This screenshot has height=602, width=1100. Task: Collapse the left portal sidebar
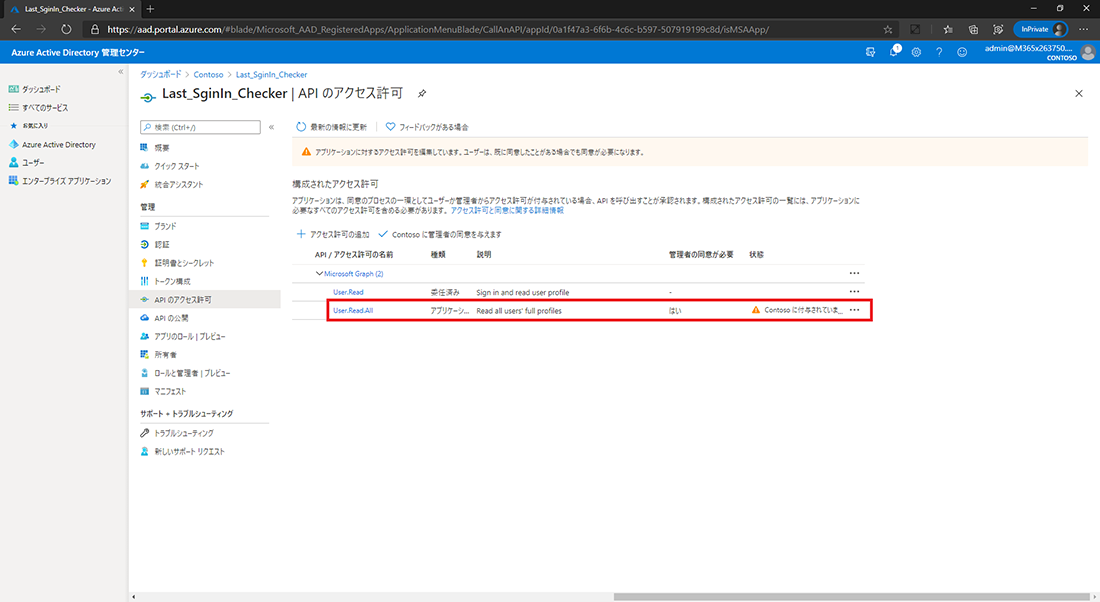click(x=121, y=72)
